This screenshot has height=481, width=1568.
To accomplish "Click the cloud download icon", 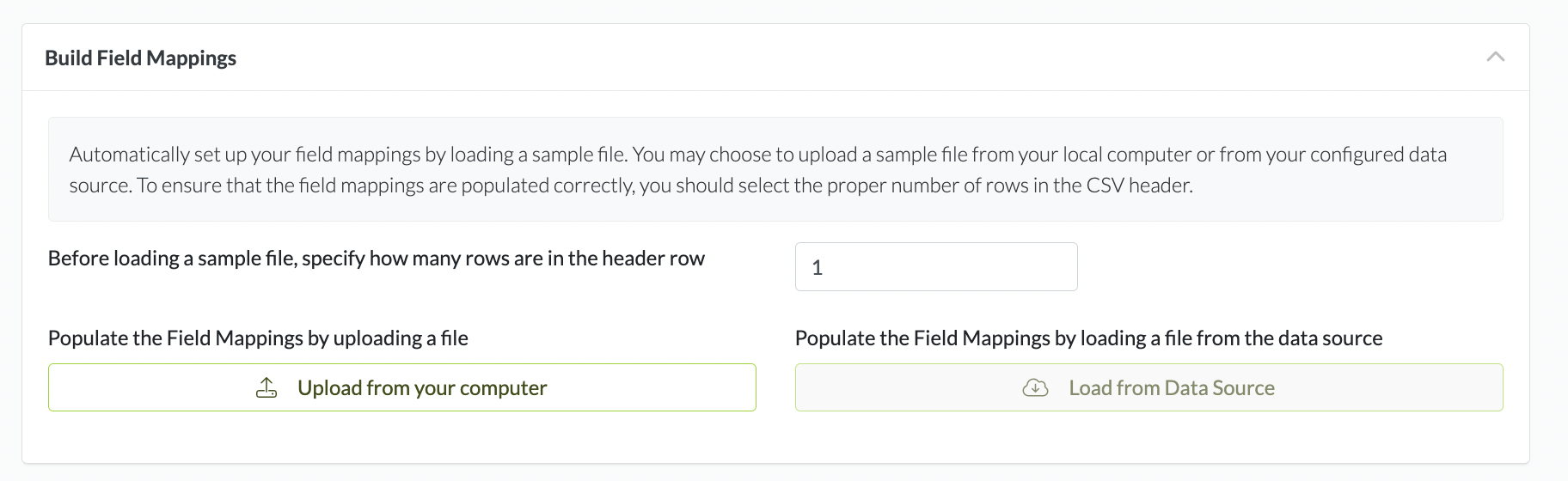I will tap(1035, 388).
